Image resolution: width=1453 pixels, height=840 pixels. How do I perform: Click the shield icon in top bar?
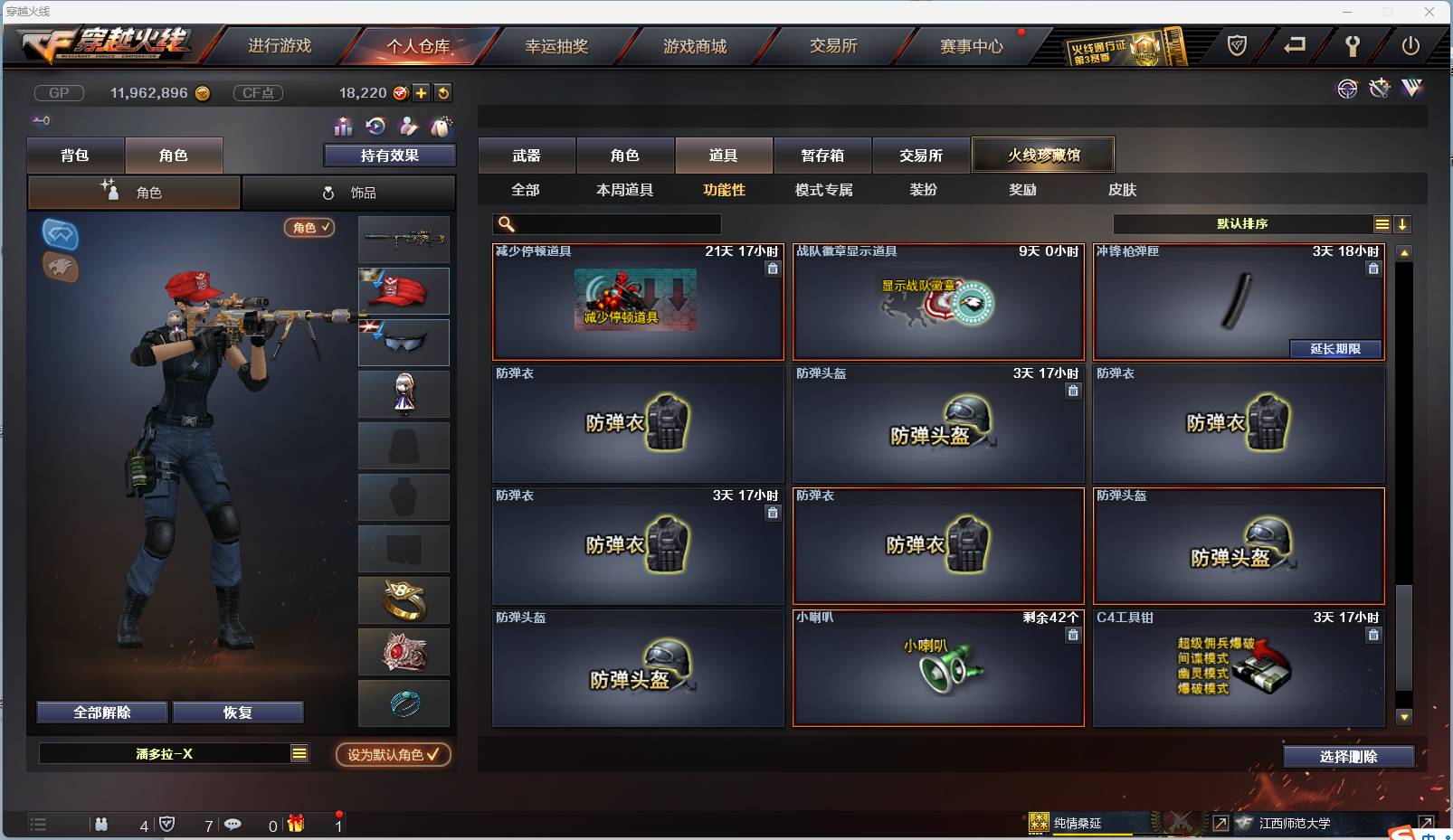(1237, 45)
